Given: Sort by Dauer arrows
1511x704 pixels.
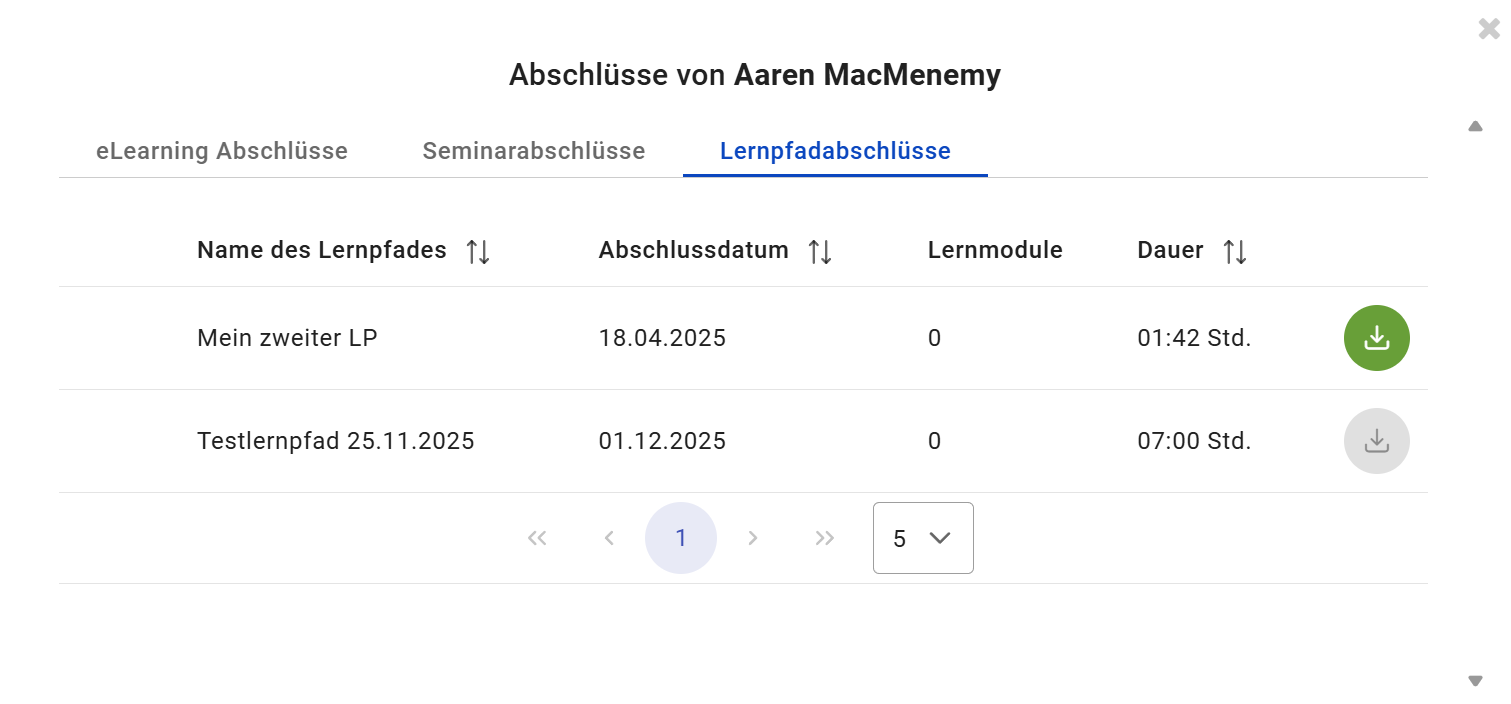Looking at the screenshot, I should [1235, 252].
